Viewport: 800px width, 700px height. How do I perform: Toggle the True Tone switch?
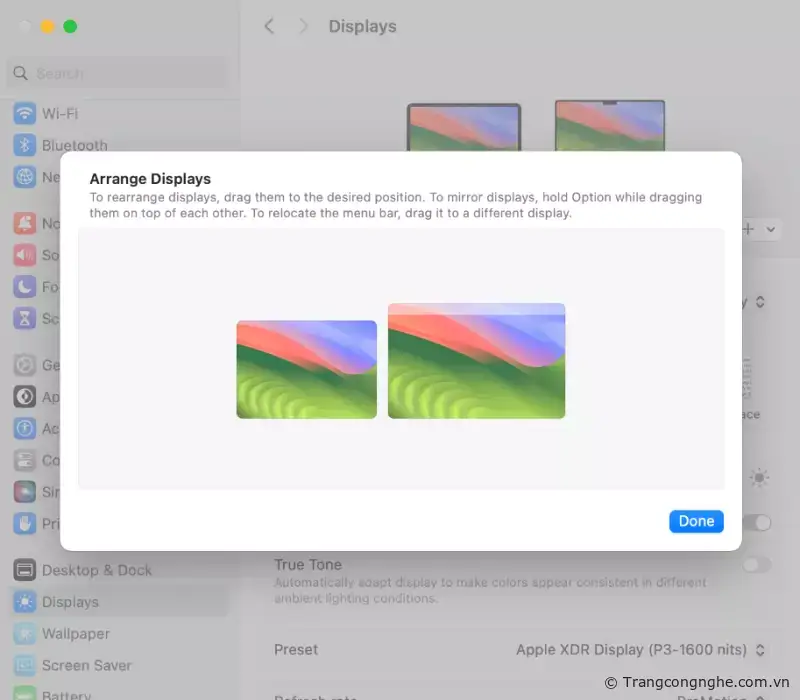pos(757,565)
